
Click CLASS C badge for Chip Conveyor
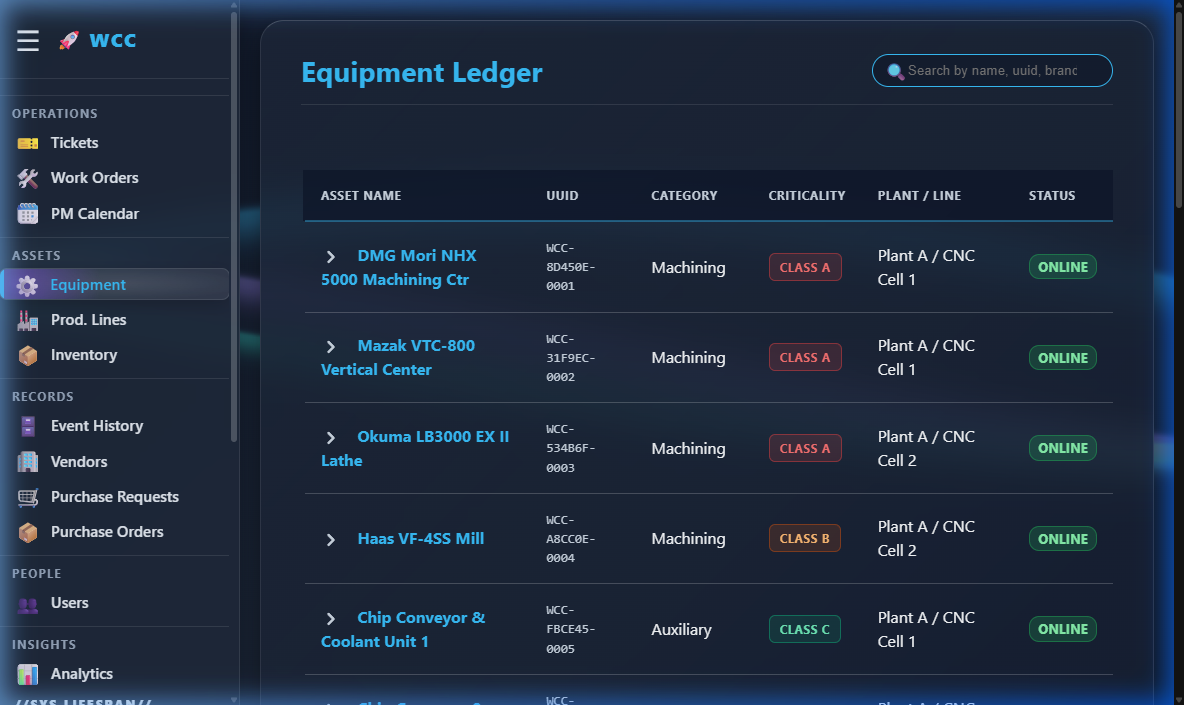pyautogui.click(x=805, y=630)
